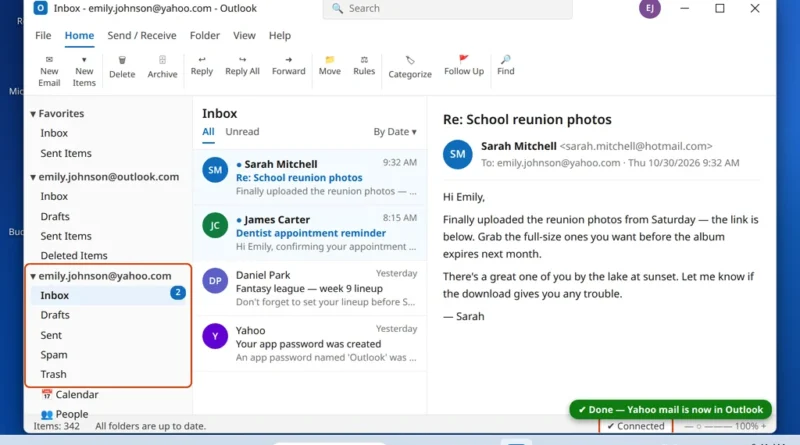Open the Find tool
The image size is (800, 445).
(506, 66)
